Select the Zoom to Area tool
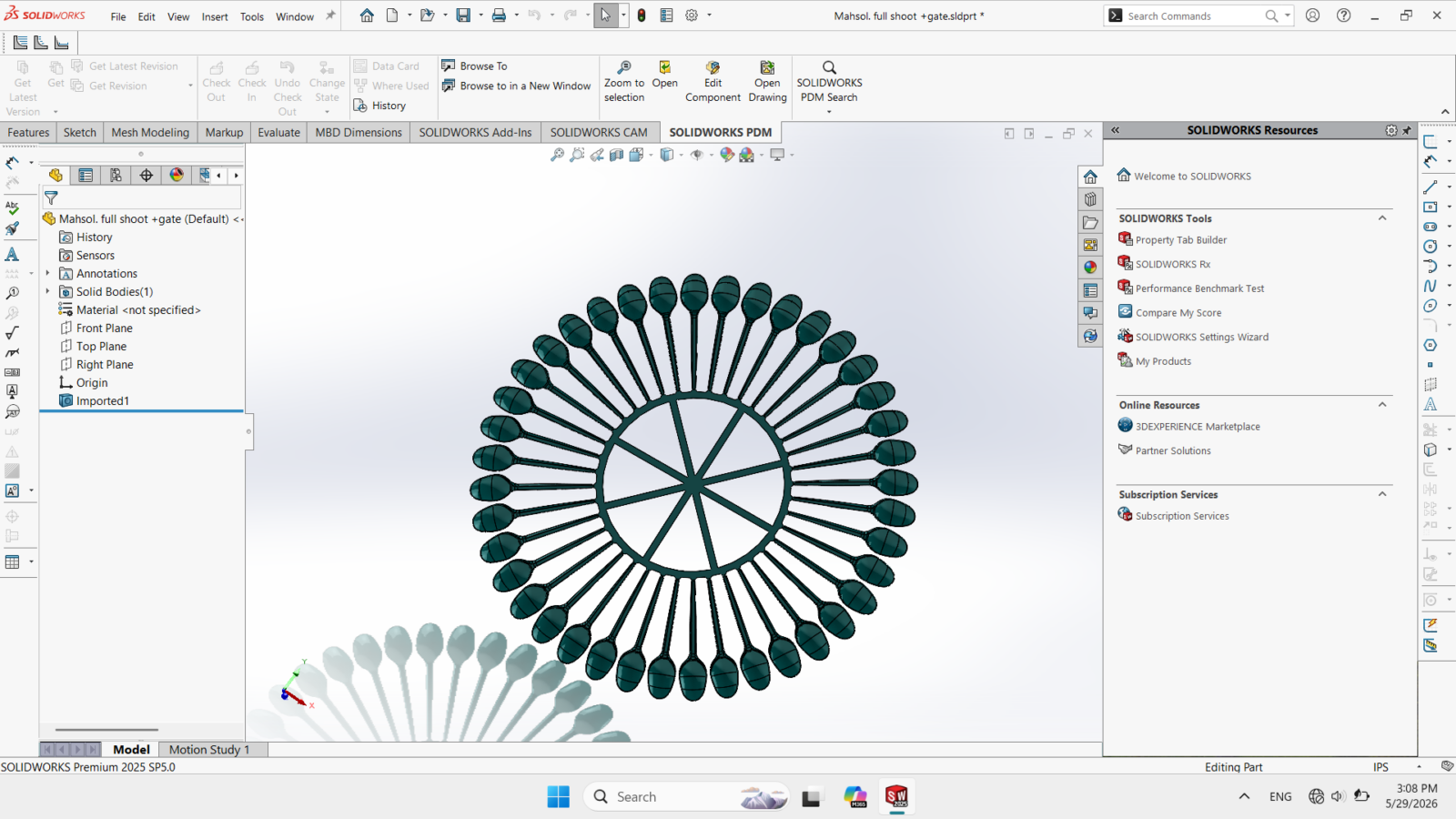 click(577, 155)
